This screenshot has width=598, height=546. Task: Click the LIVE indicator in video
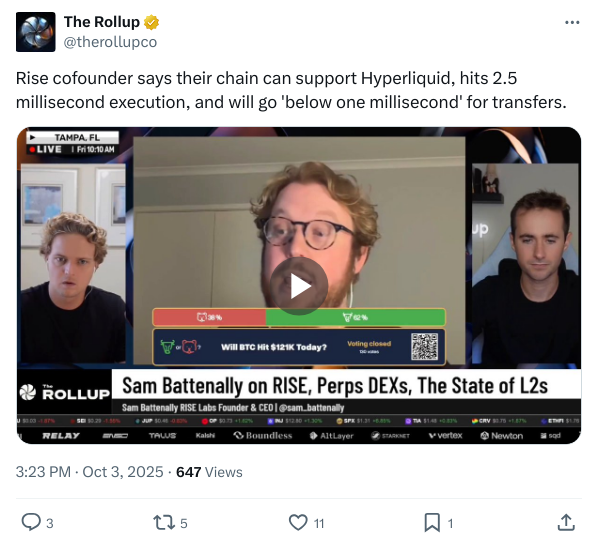tap(46, 149)
